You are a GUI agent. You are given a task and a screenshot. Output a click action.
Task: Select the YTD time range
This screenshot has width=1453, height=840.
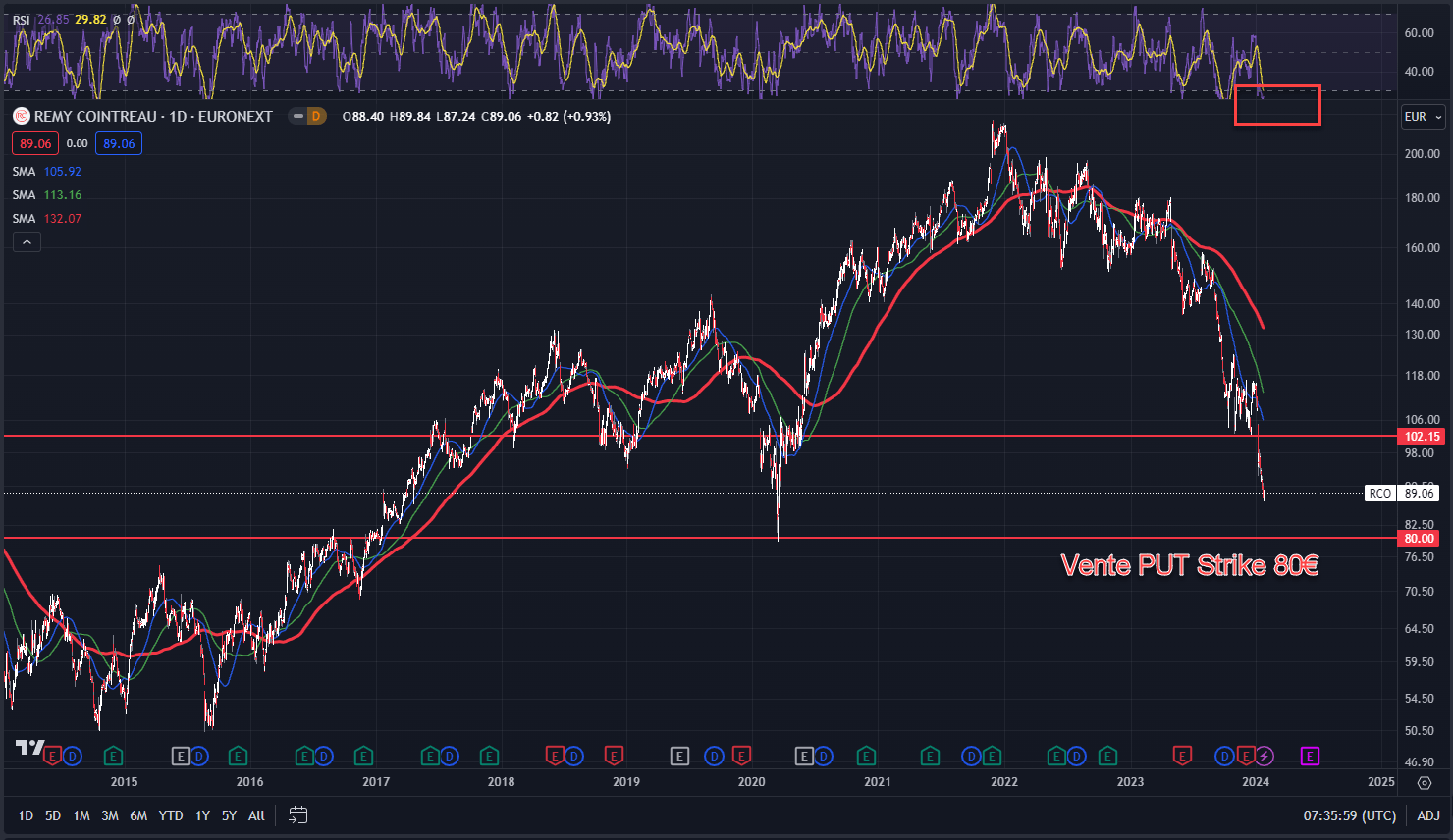pyautogui.click(x=171, y=815)
